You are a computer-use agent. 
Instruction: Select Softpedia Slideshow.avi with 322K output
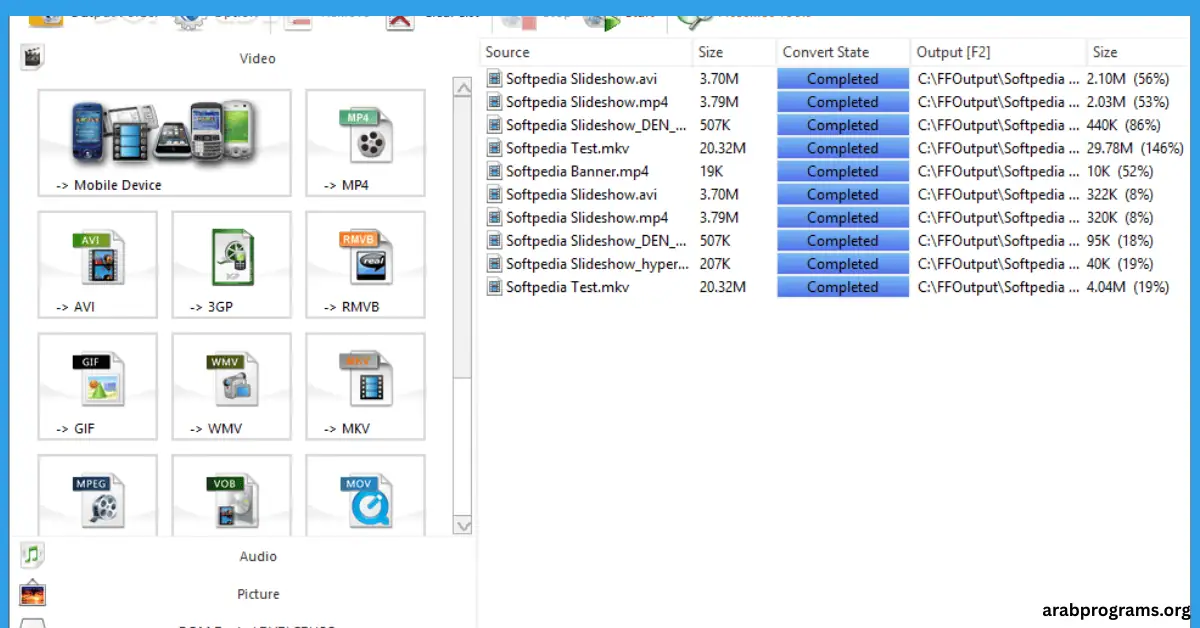(581, 194)
